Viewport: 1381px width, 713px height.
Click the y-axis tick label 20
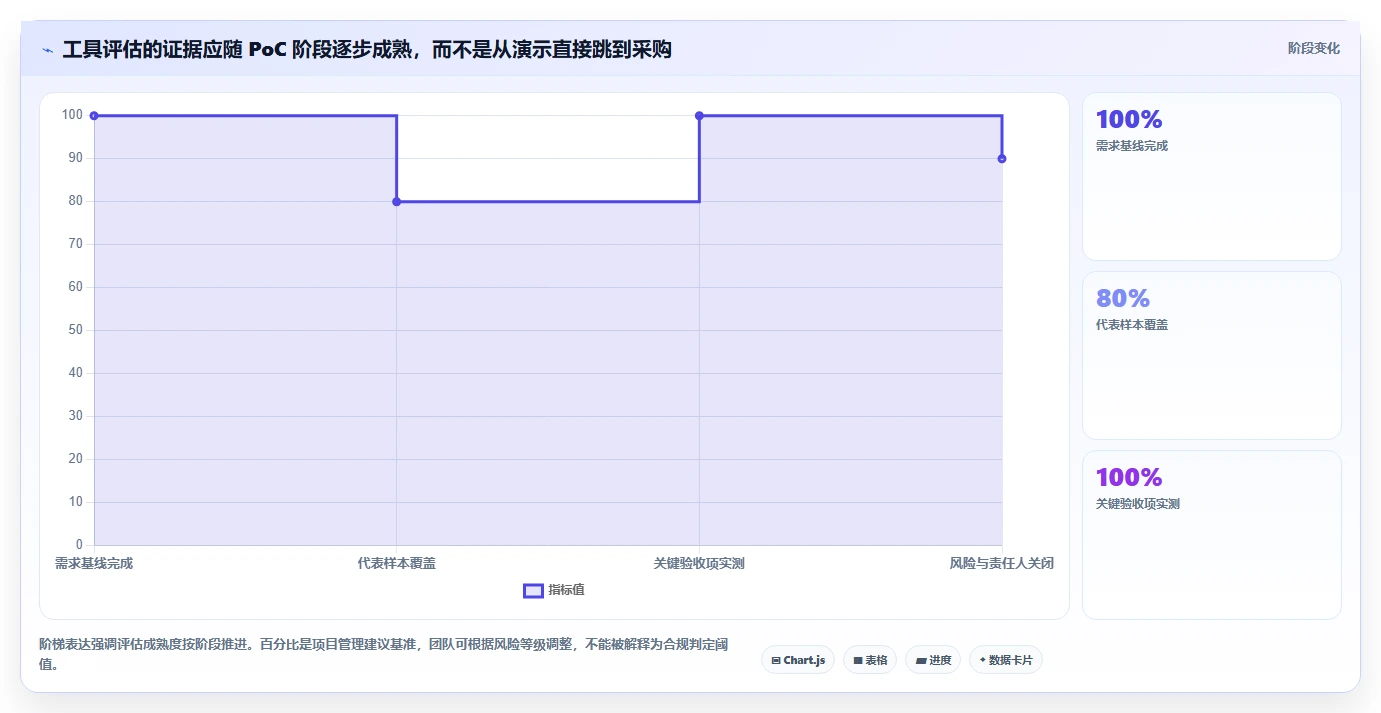click(76, 459)
